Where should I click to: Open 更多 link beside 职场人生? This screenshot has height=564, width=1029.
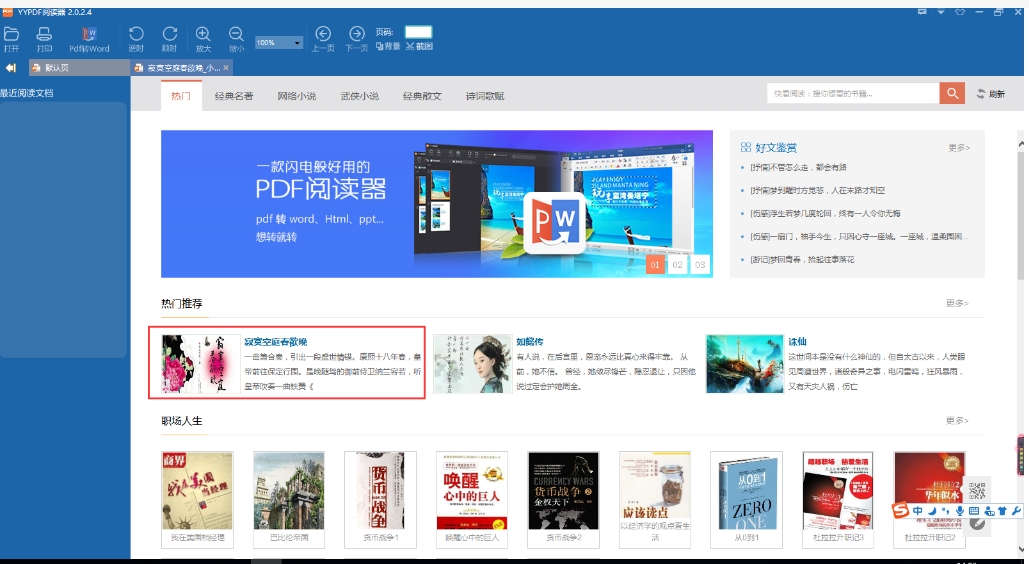pos(957,421)
